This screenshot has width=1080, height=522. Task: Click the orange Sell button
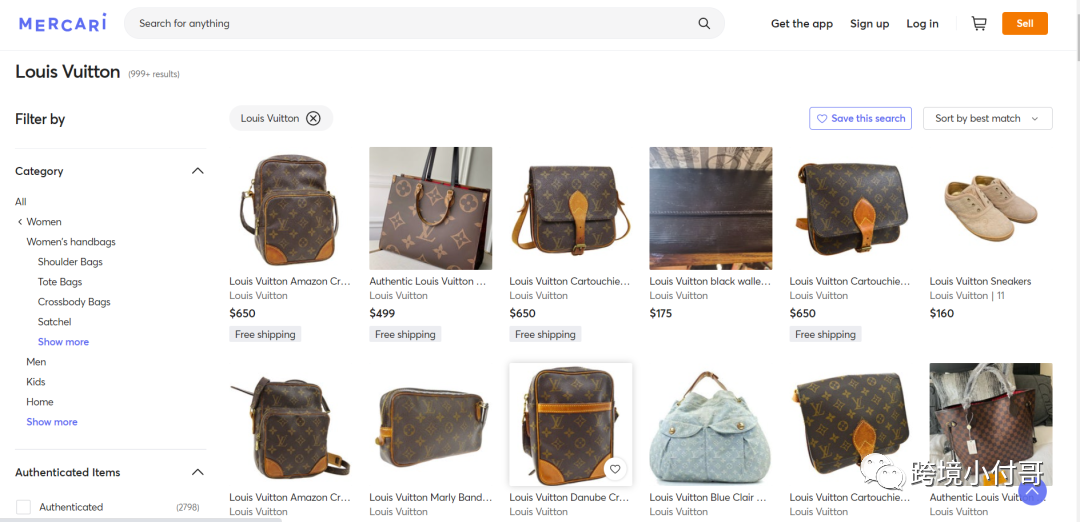[x=1025, y=23]
